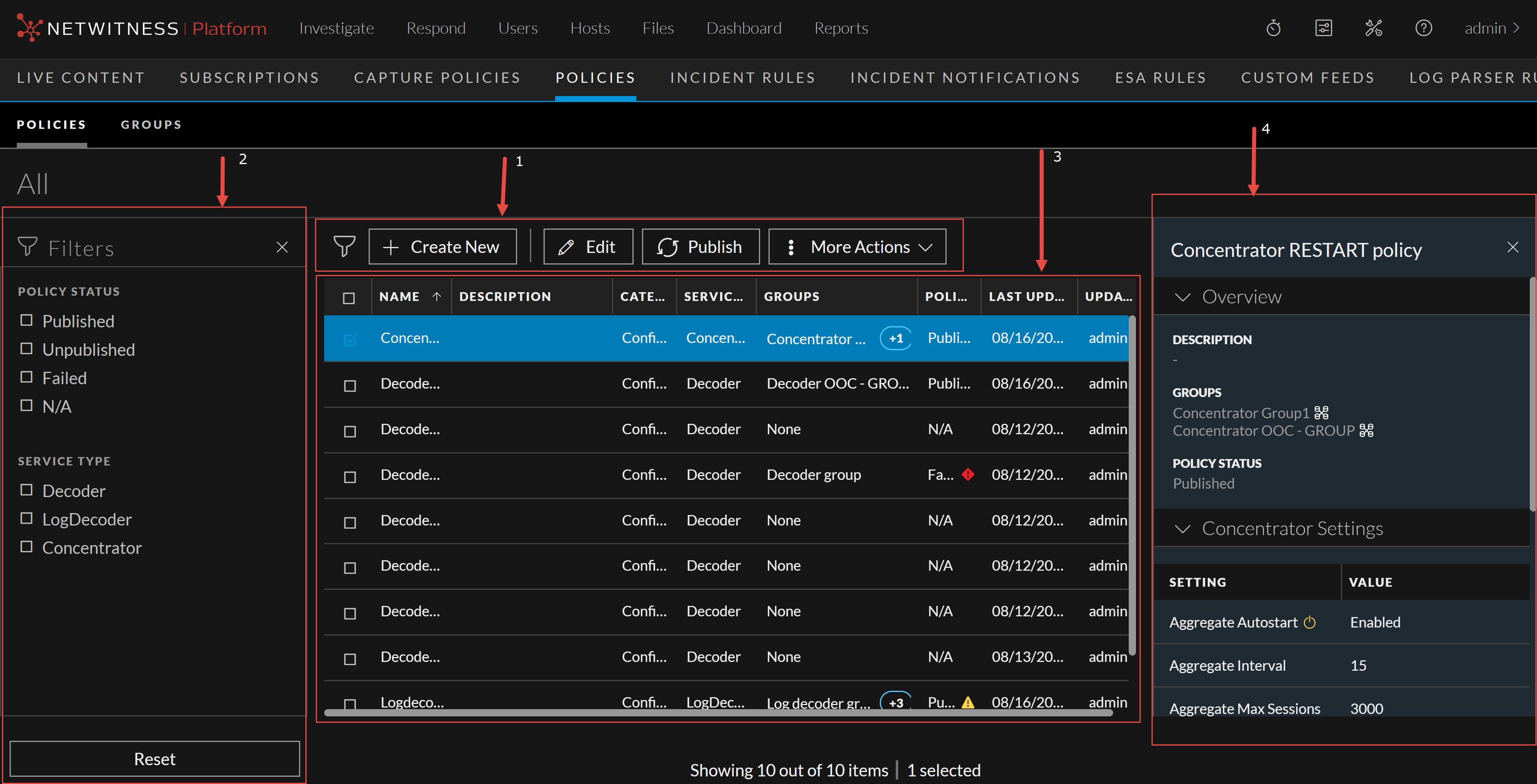Click the red failed status icon in row
This screenshot has width=1537, height=784.
pos(968,474)
